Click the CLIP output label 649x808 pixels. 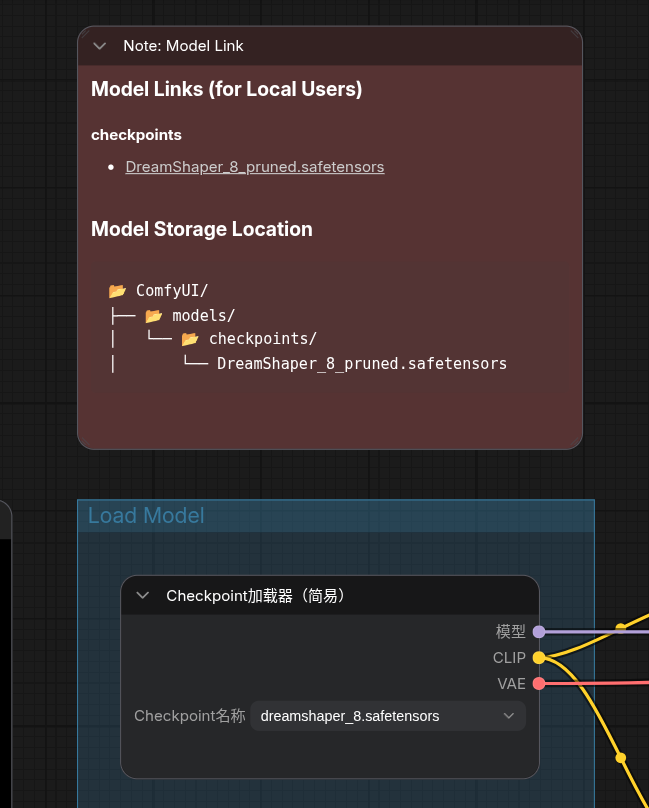coord(509,658)
